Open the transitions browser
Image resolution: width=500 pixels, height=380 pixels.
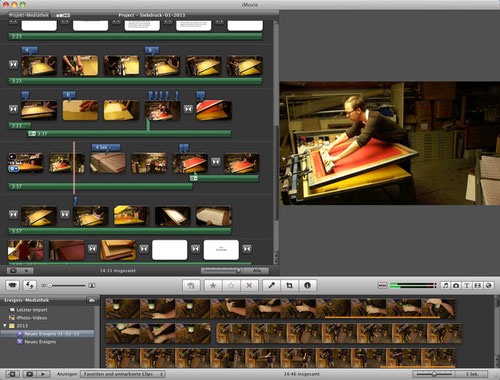478,286
